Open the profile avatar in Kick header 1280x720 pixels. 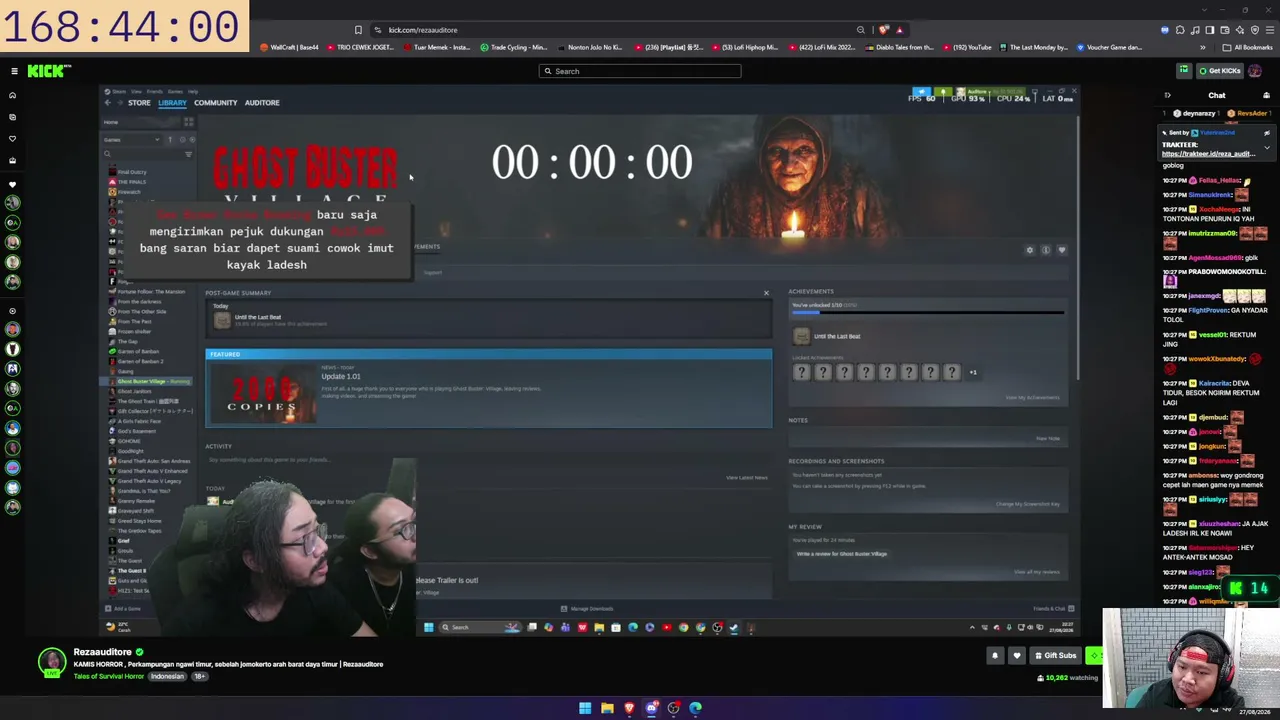point(1256,71)
